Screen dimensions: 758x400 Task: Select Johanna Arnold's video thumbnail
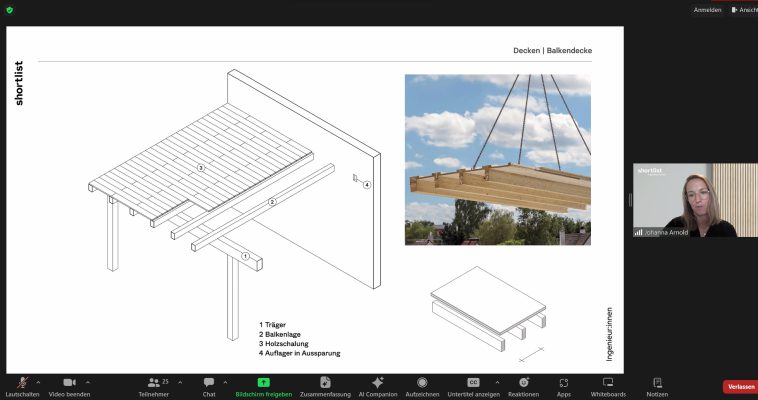[x=695, y=200]
